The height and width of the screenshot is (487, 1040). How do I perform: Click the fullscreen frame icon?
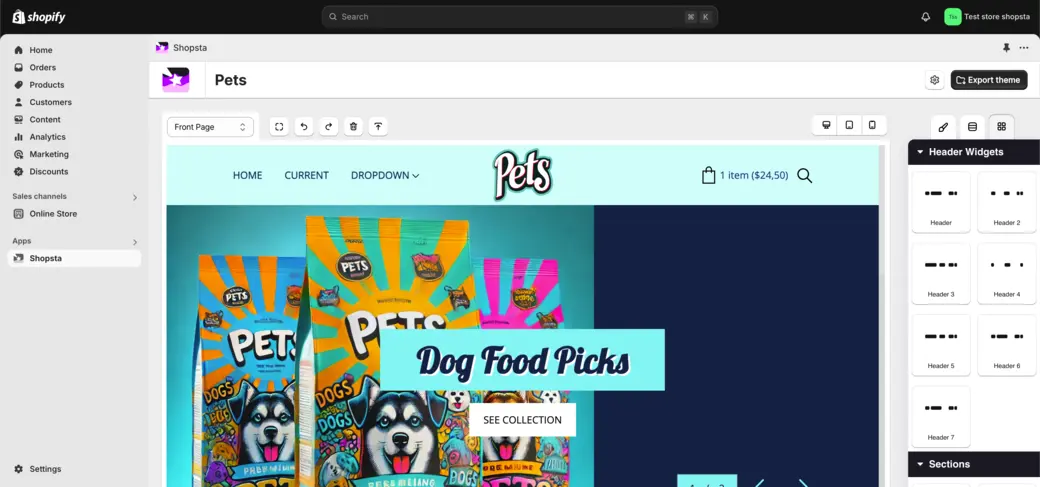[x=279, y=127]
